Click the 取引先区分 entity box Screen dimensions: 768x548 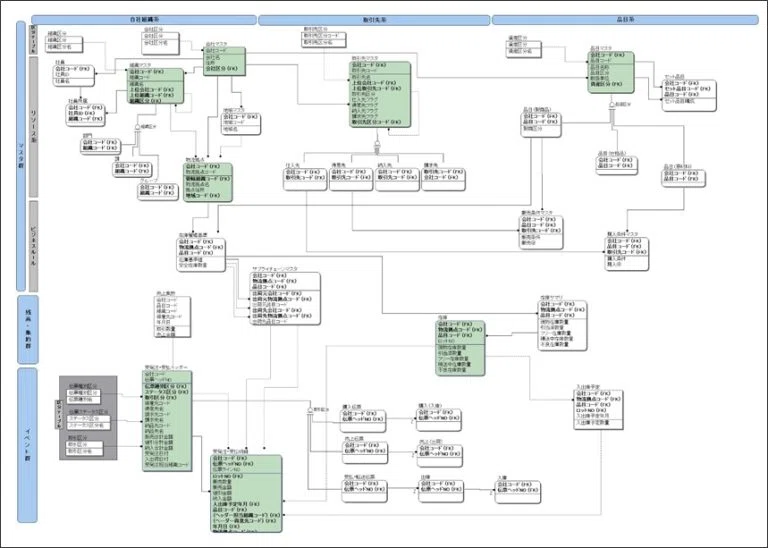coord(324,40)
